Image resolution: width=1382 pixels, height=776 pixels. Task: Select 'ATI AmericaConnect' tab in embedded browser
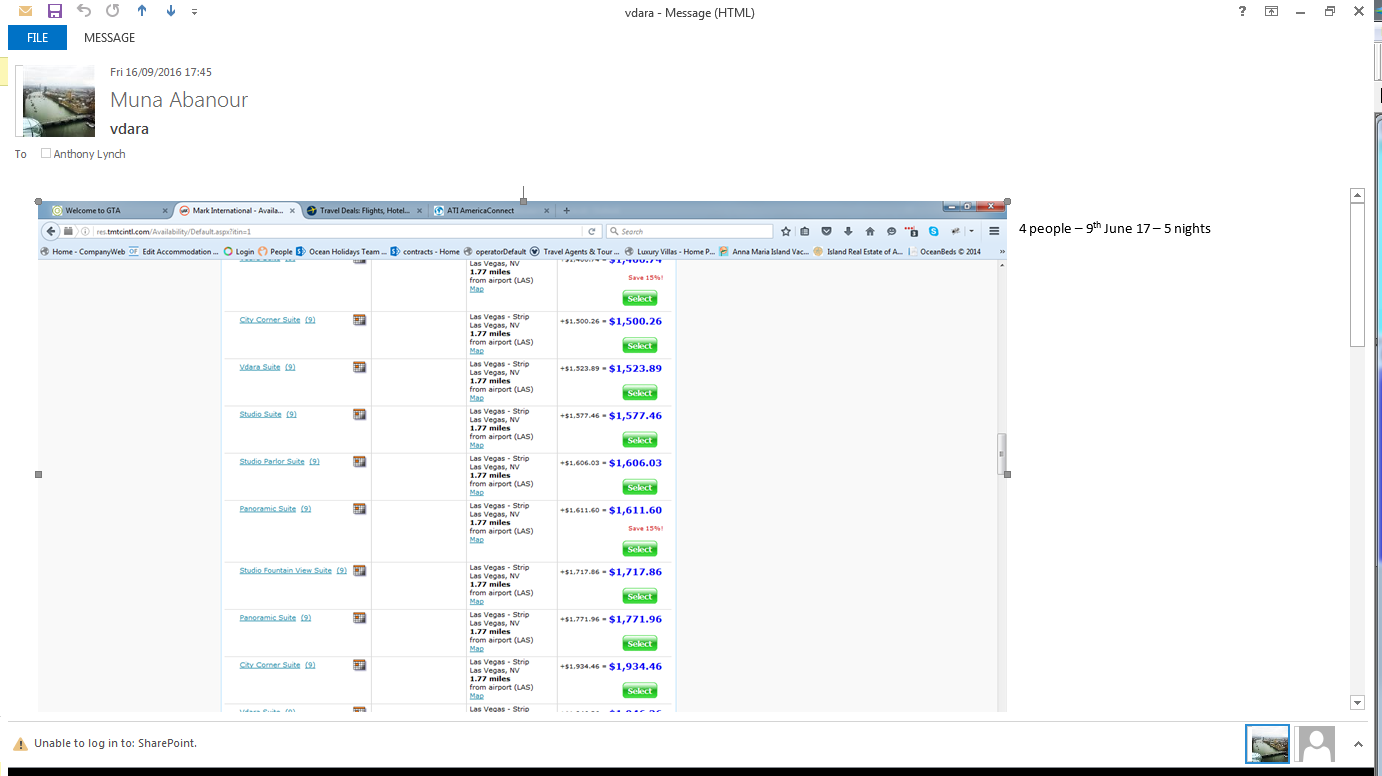492,211
